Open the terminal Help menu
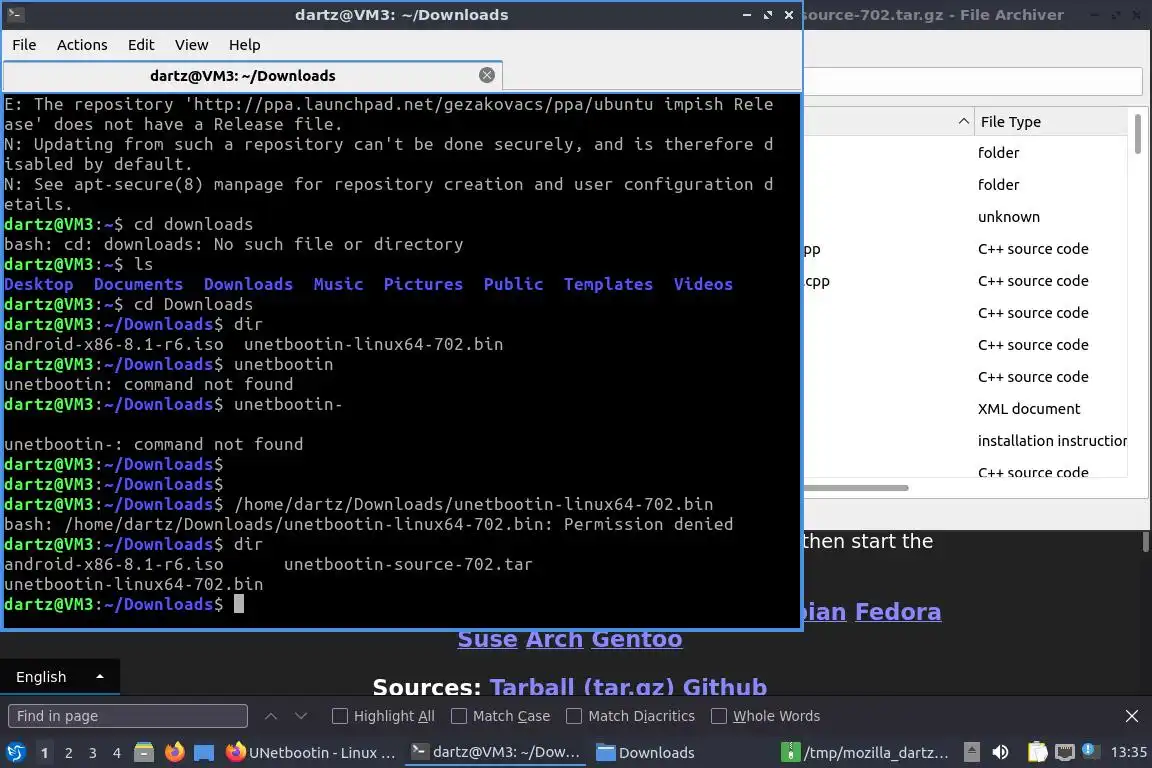The height and width of the screenshot is (768, 1152). point(245,45)
